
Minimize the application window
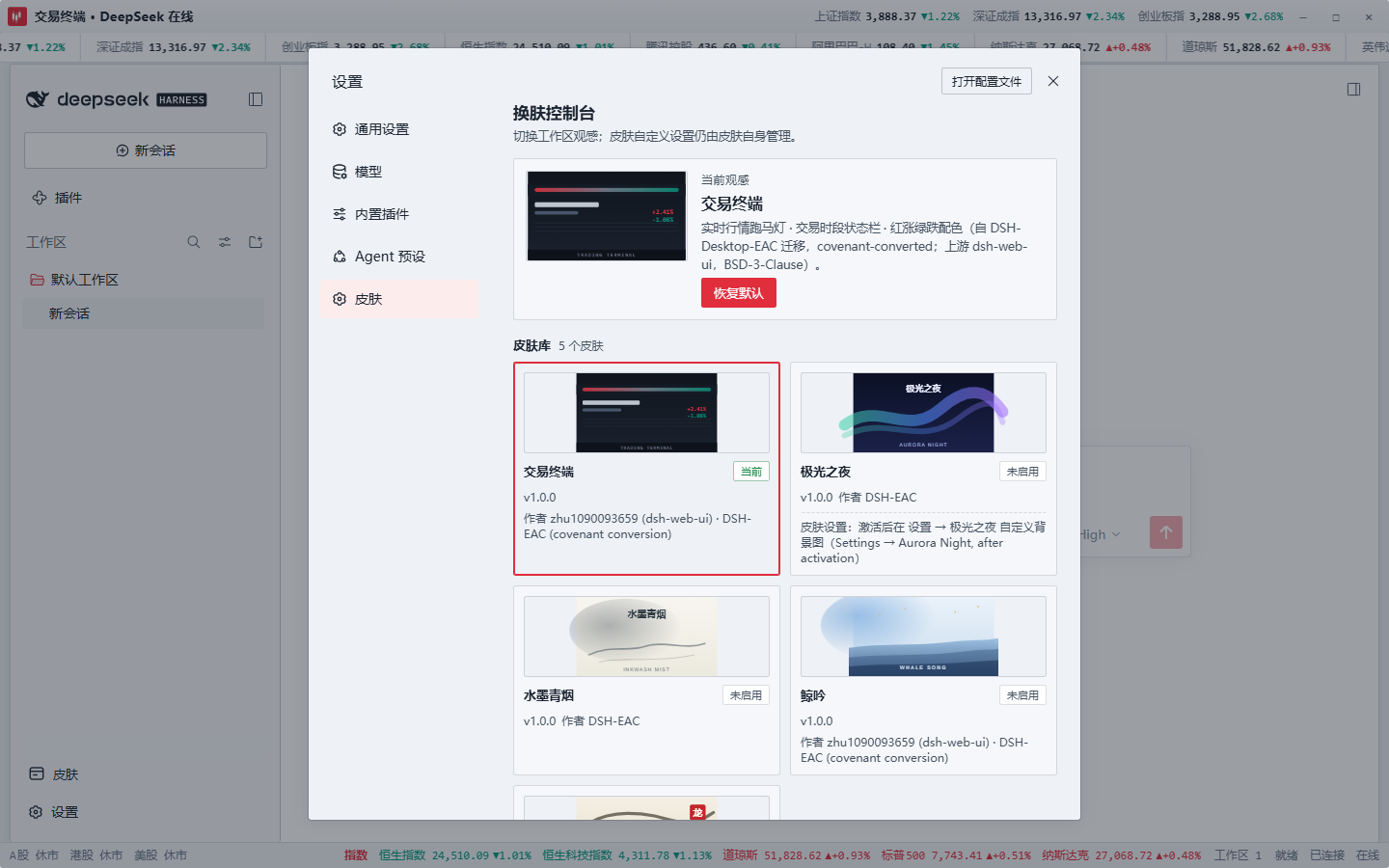(1303, 16)
